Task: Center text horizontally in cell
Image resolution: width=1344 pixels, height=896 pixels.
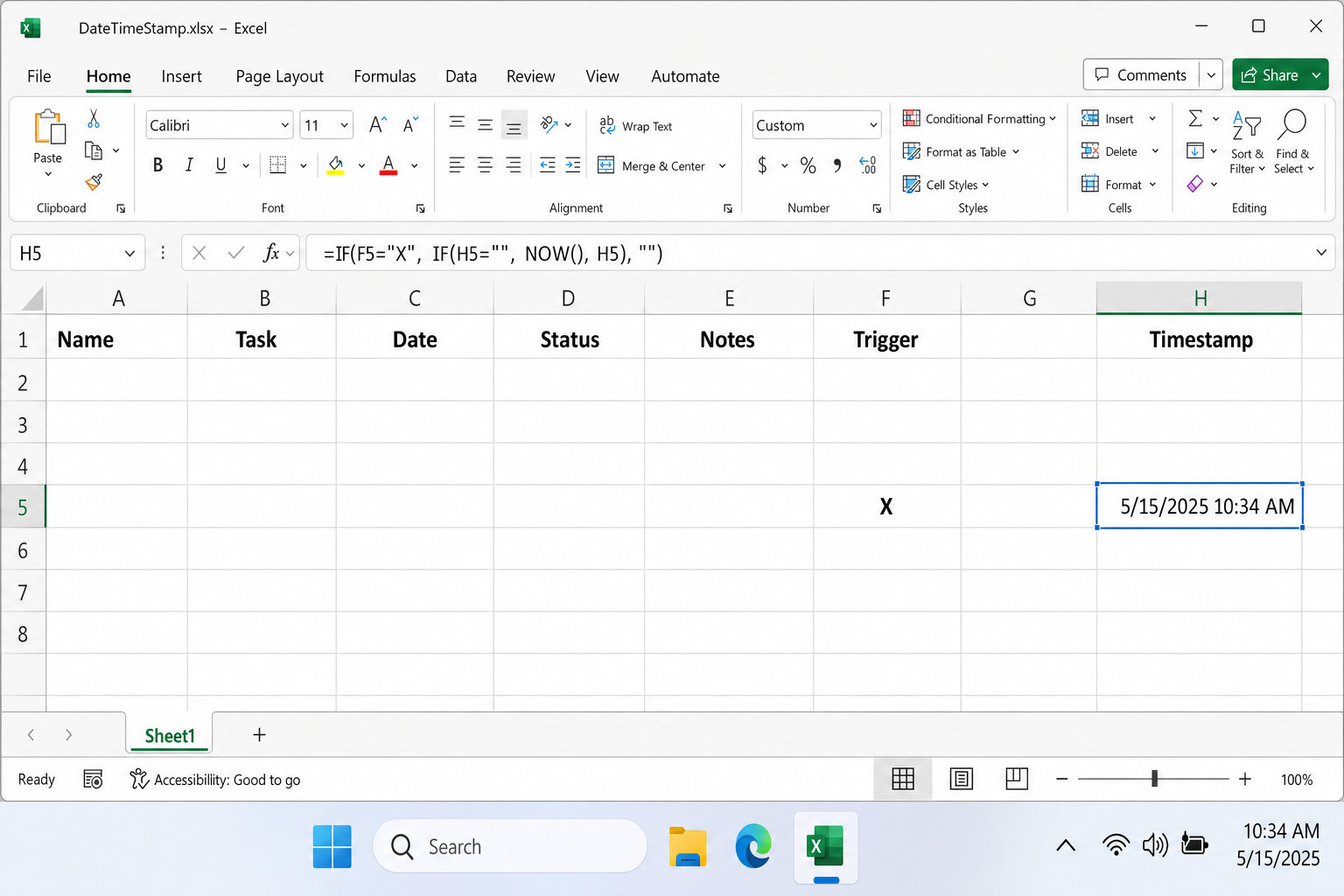Action: pos(485,164)
